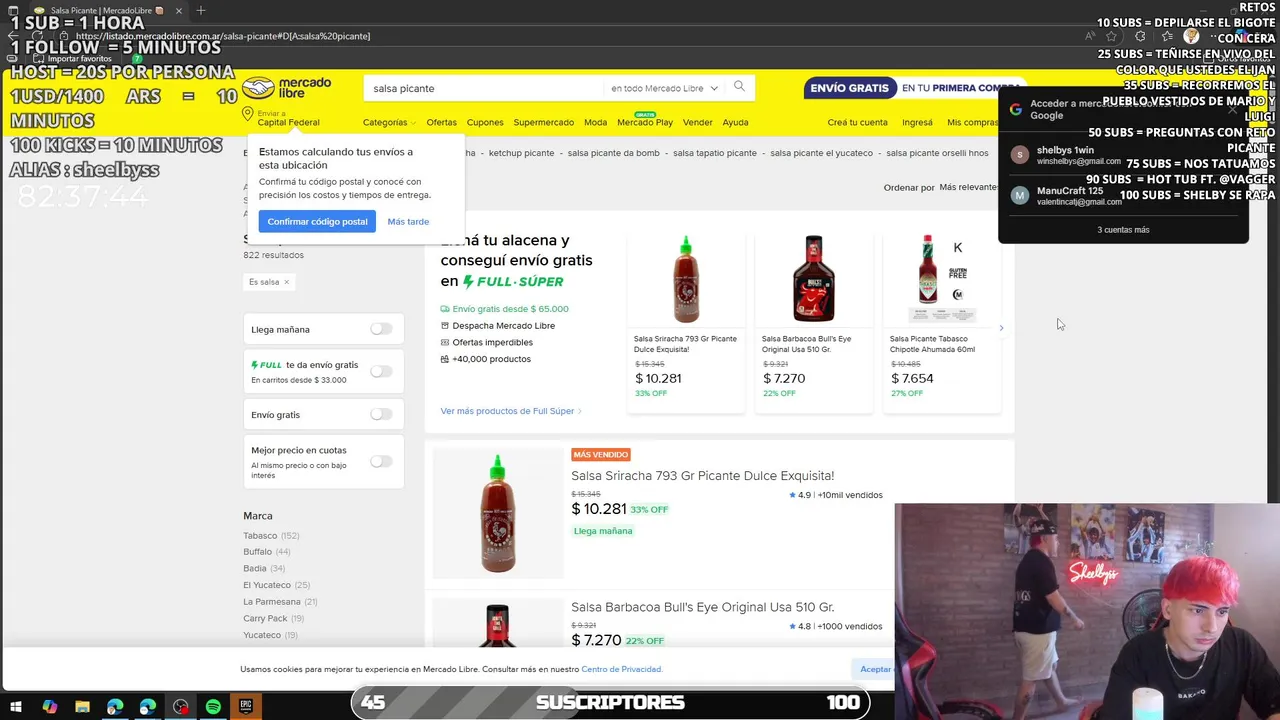
Task: Filter by brand 'El Yucateco (25)'
Action: click(277, 585)
